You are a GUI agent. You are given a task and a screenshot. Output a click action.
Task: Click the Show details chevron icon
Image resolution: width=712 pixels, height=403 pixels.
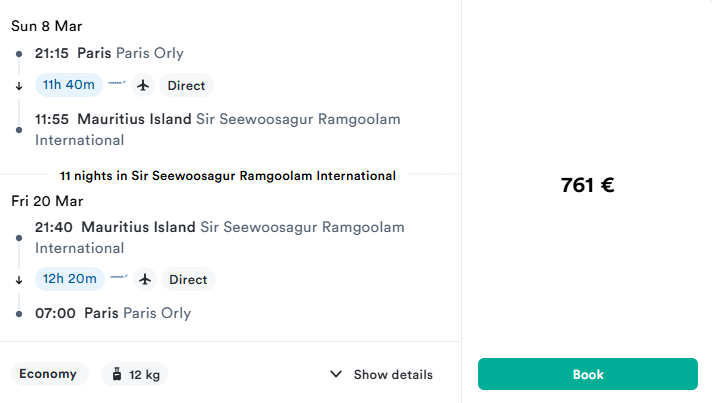pos(336,375)
